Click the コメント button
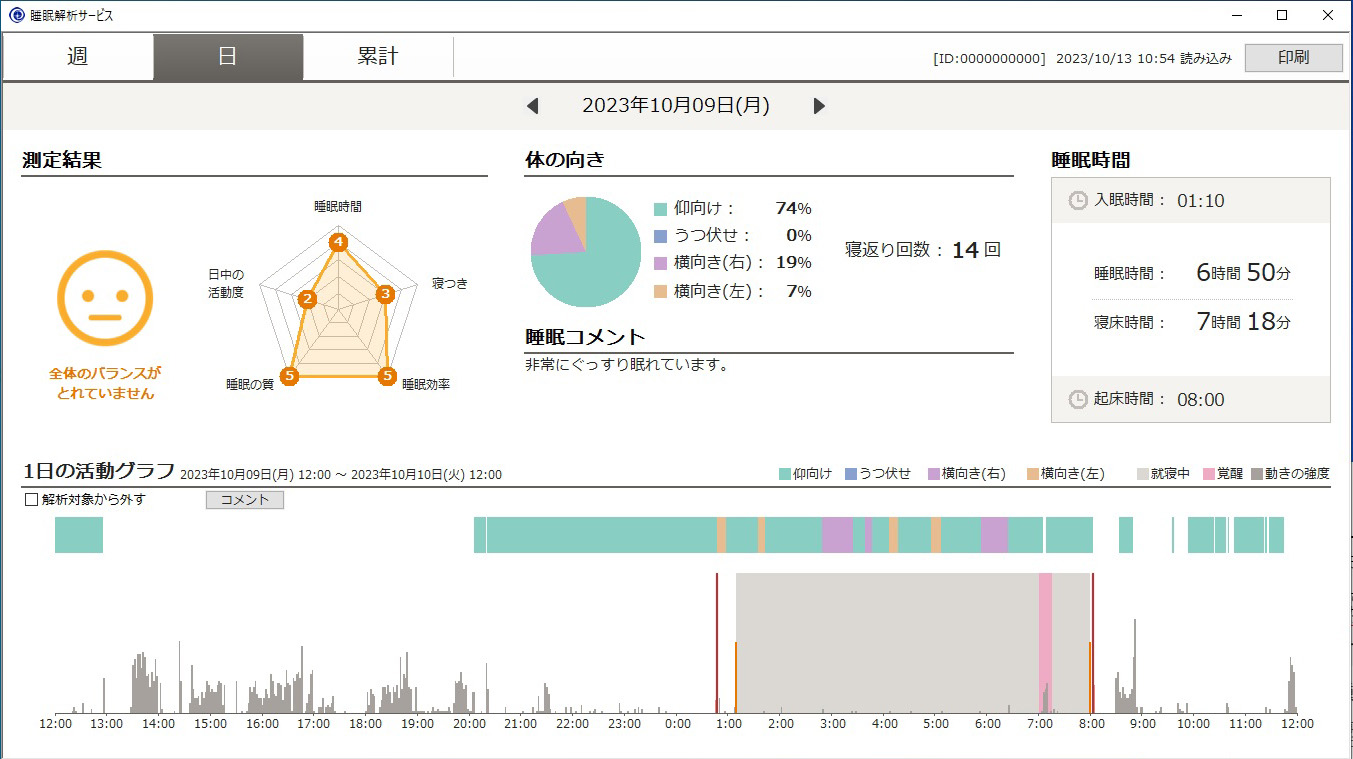 pos(245,500)
